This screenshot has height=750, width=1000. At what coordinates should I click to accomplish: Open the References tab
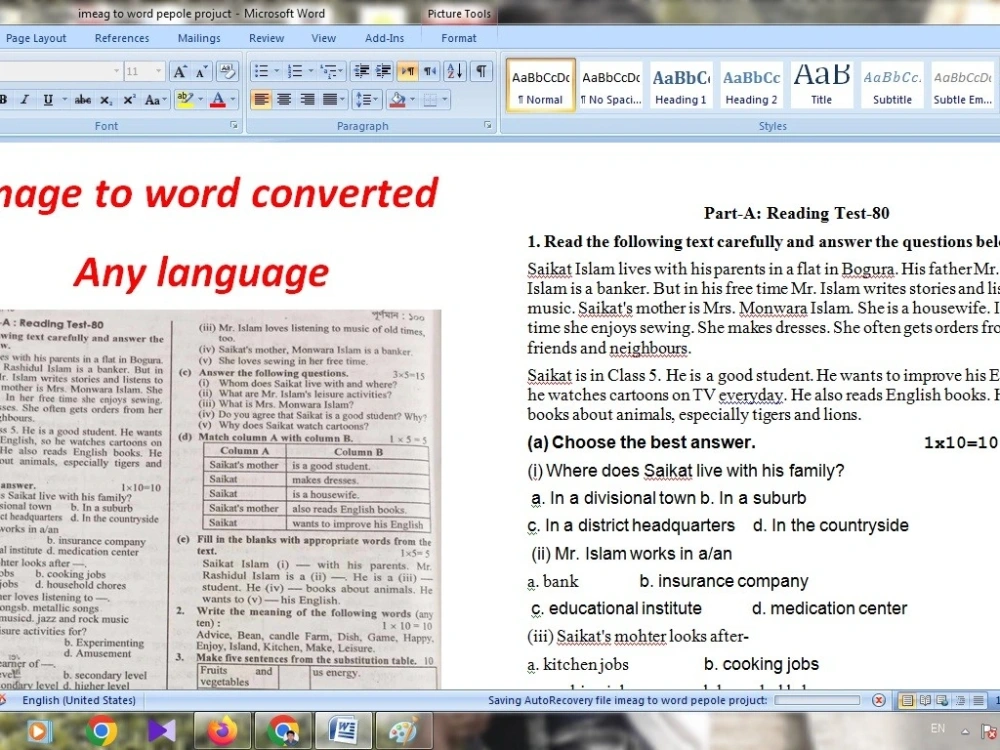[x=122, y=38]
